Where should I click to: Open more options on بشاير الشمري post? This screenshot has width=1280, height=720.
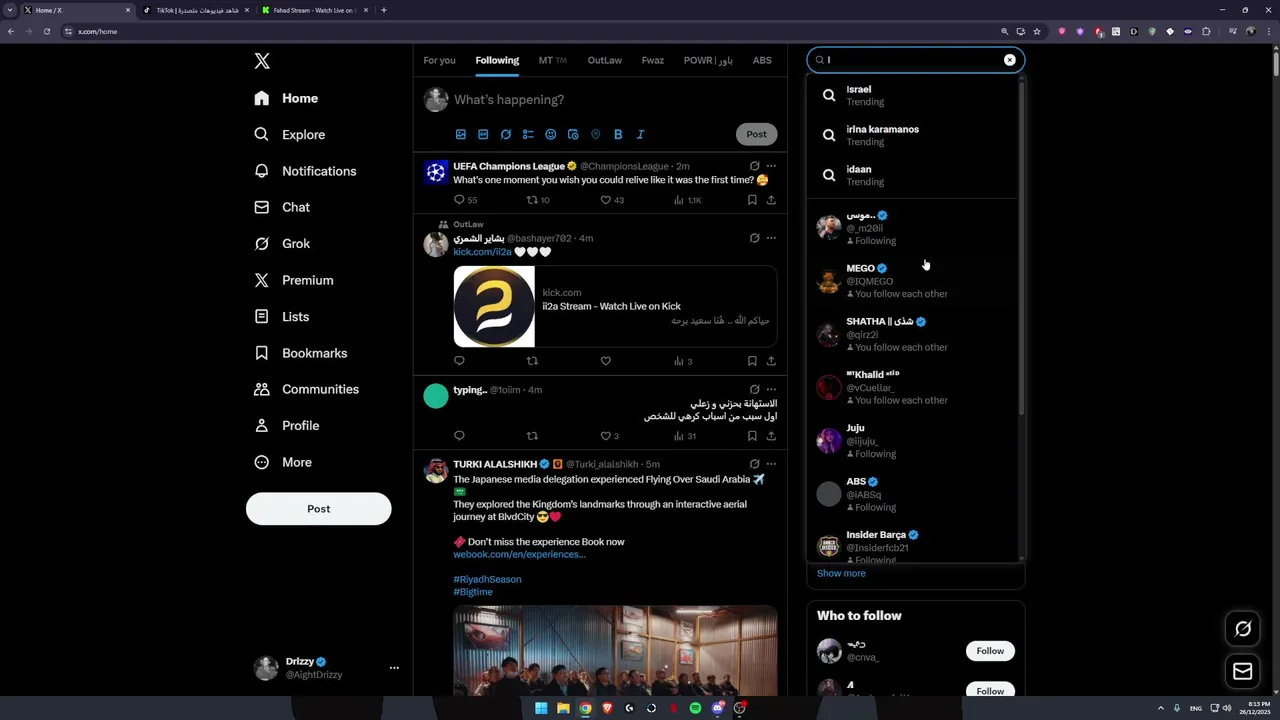tap(771, 238)
